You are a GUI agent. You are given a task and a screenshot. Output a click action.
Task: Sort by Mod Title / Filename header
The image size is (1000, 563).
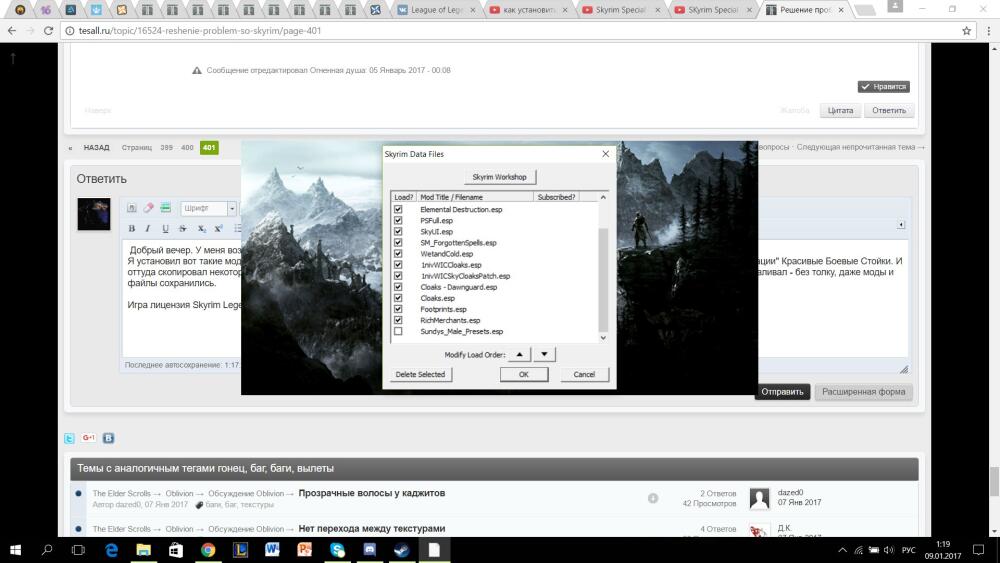click(475, 197)
